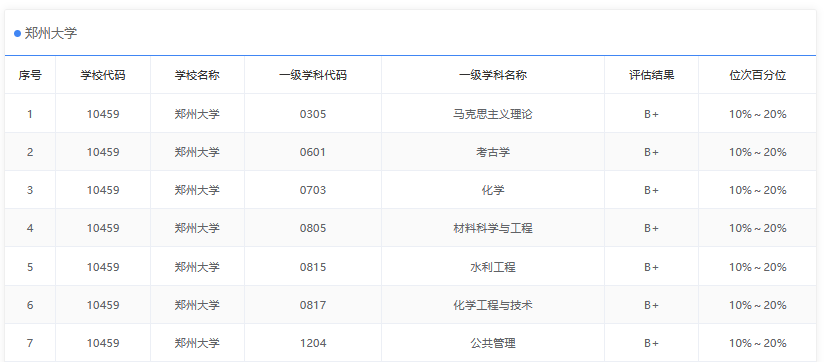The image size is (827, 362).
Task: Click serial number 7 cell
Action: point(30,343)
